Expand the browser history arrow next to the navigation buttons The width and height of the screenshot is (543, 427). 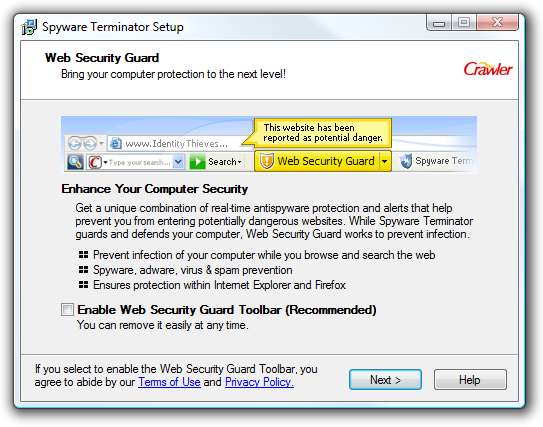(x=101, y=143)
